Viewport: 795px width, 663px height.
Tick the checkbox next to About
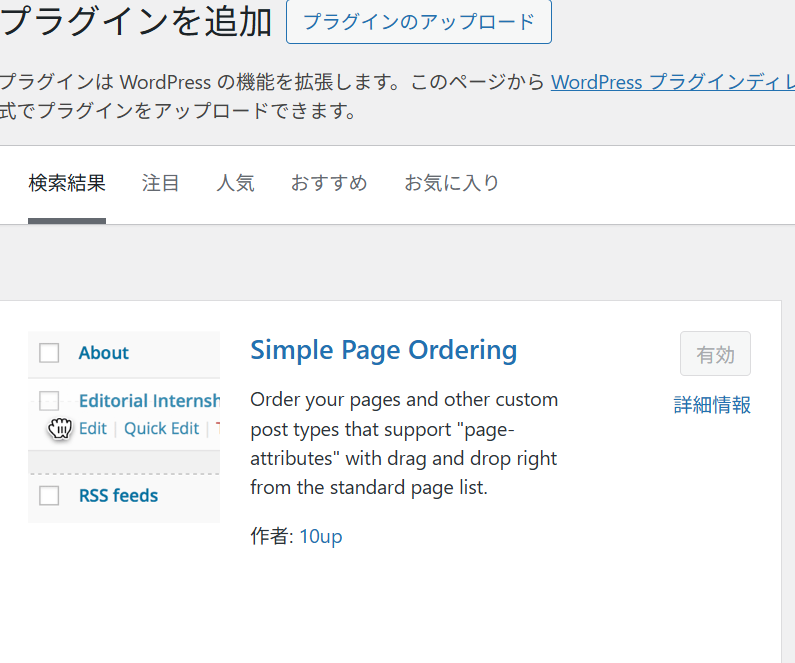[49, 353]
